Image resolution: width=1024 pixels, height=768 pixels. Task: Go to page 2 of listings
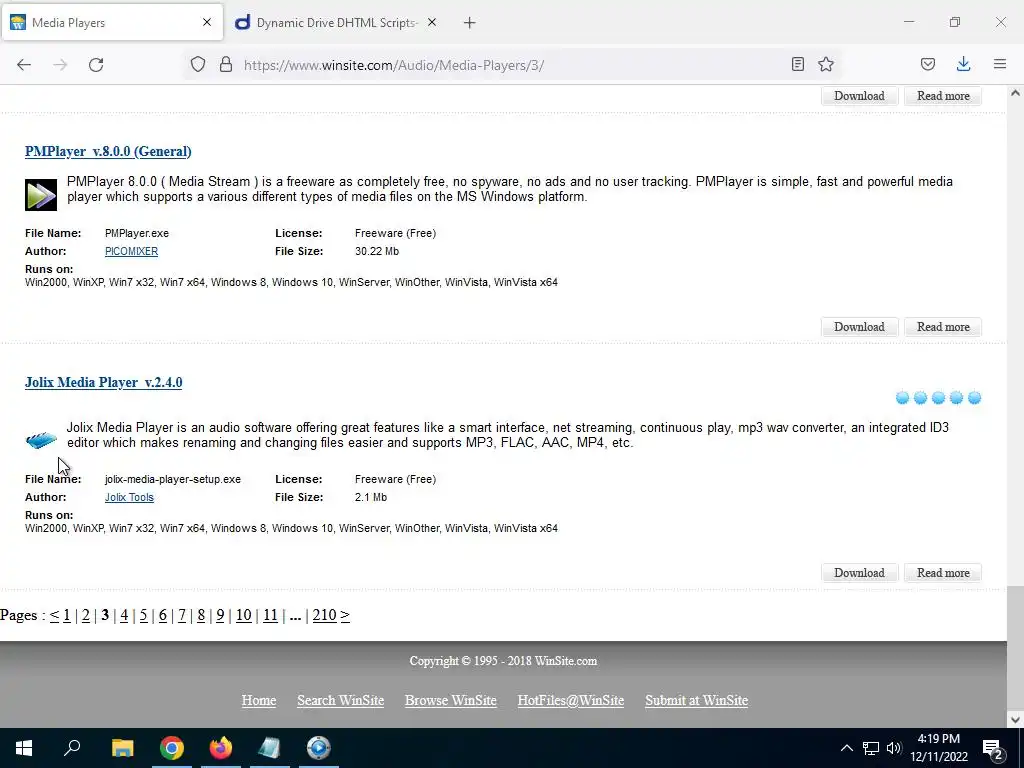86,616
